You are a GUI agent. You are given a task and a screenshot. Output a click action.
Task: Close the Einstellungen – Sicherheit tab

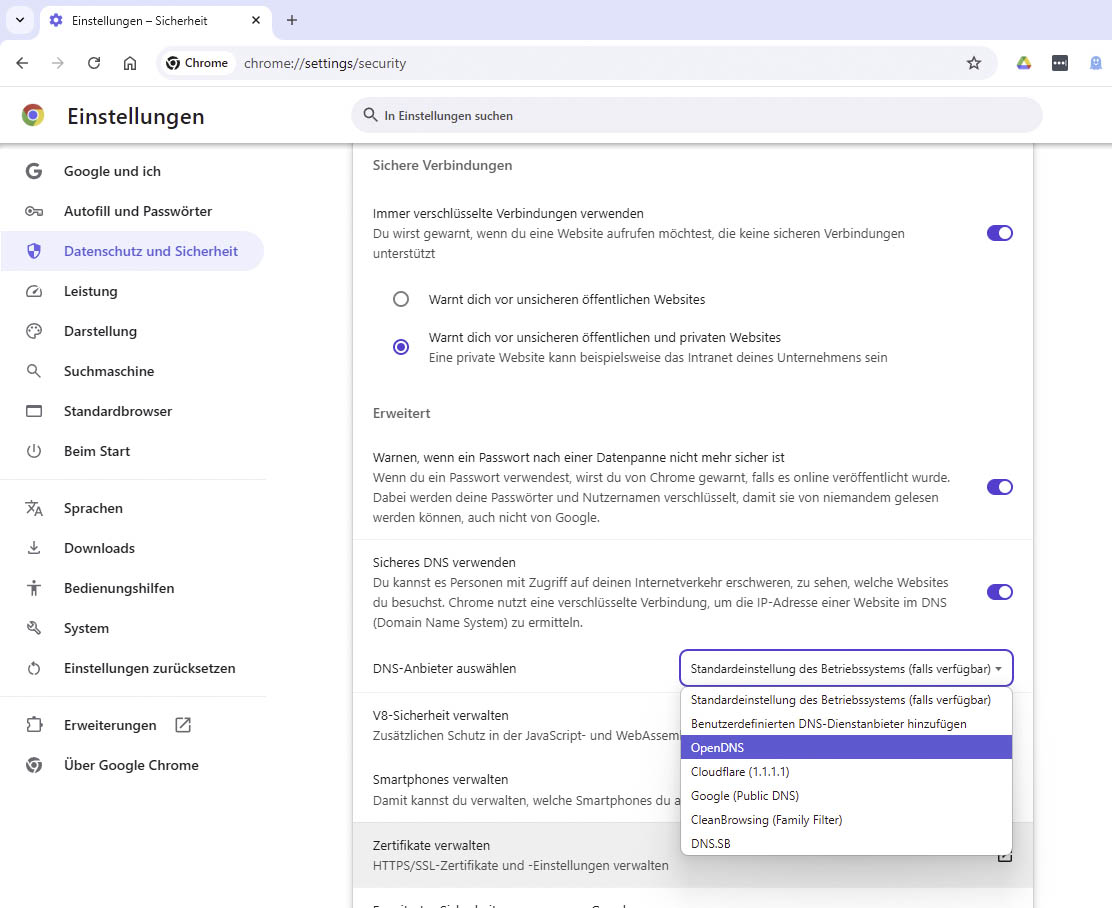256,21
